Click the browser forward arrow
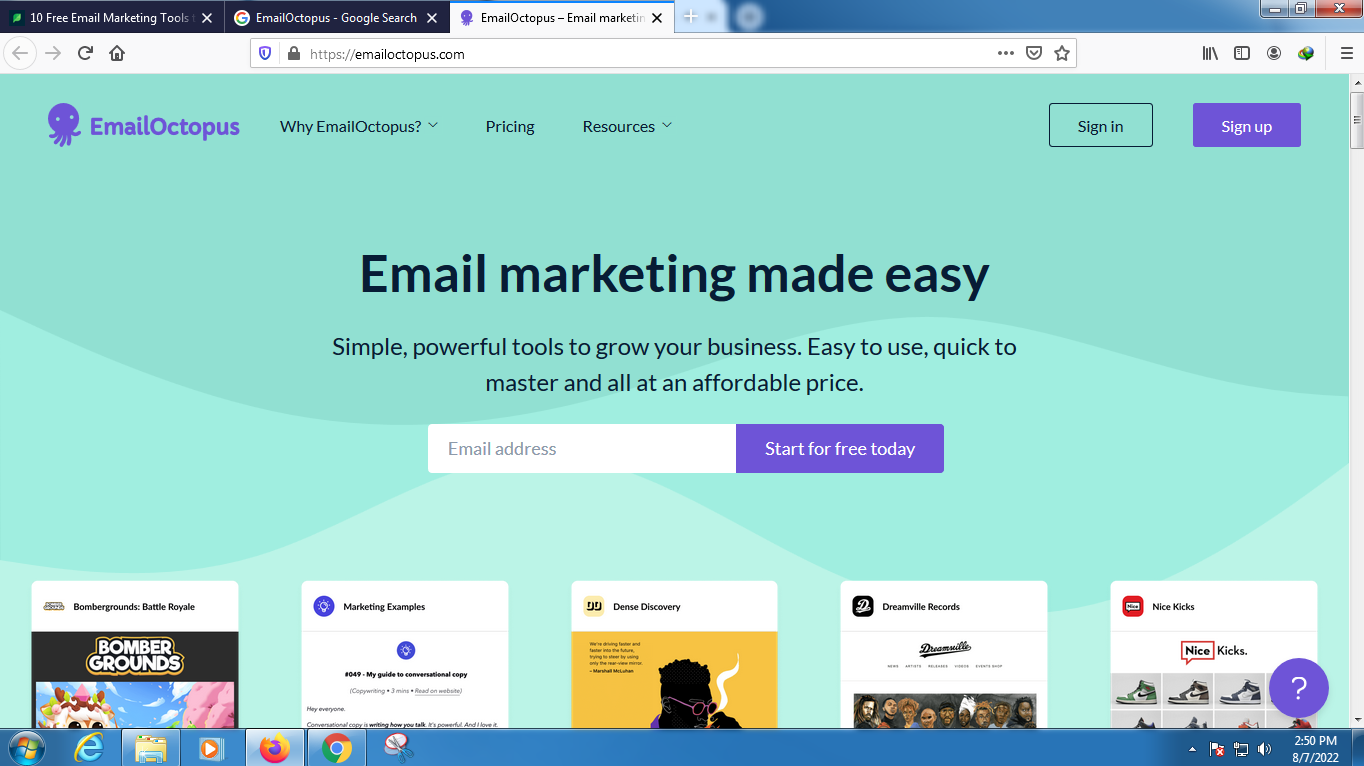 (53, 54)
